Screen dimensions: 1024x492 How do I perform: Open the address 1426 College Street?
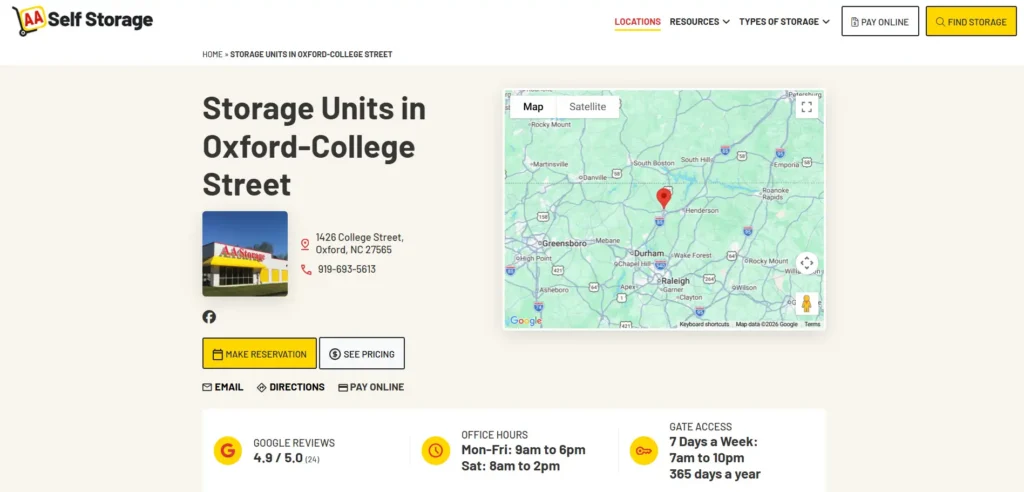click(x=360, y=244)
